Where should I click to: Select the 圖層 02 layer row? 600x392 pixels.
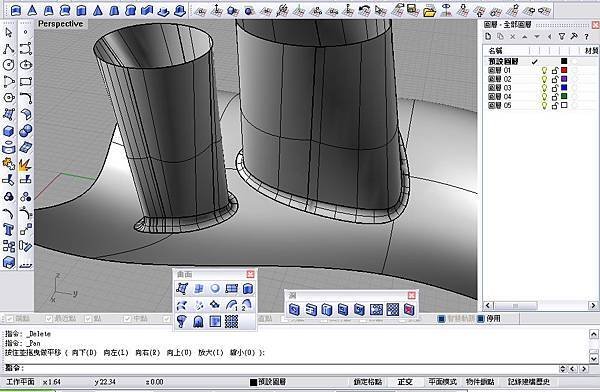click(x=540, y=79)
